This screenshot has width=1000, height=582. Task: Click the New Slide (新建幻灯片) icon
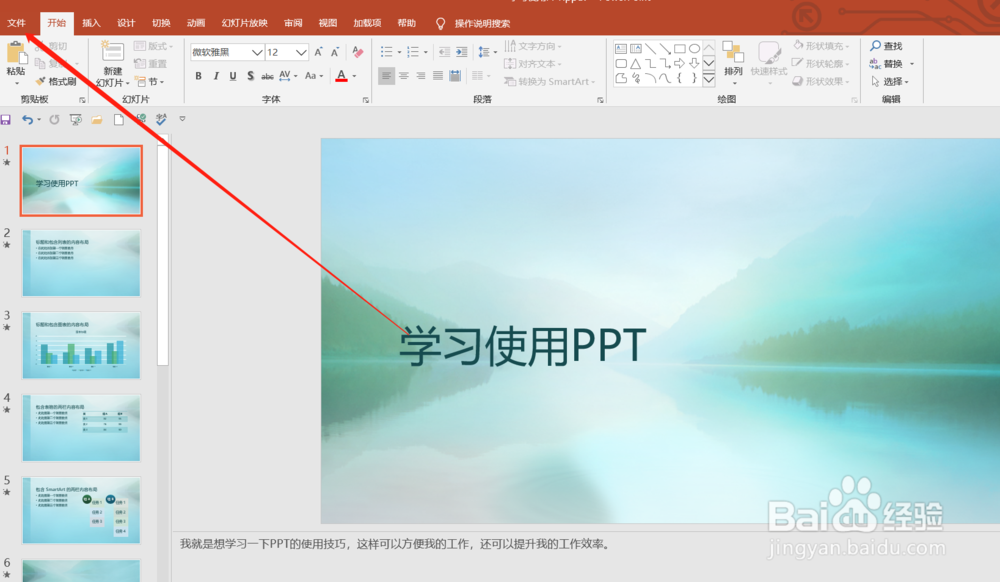[x=111, y=55]
